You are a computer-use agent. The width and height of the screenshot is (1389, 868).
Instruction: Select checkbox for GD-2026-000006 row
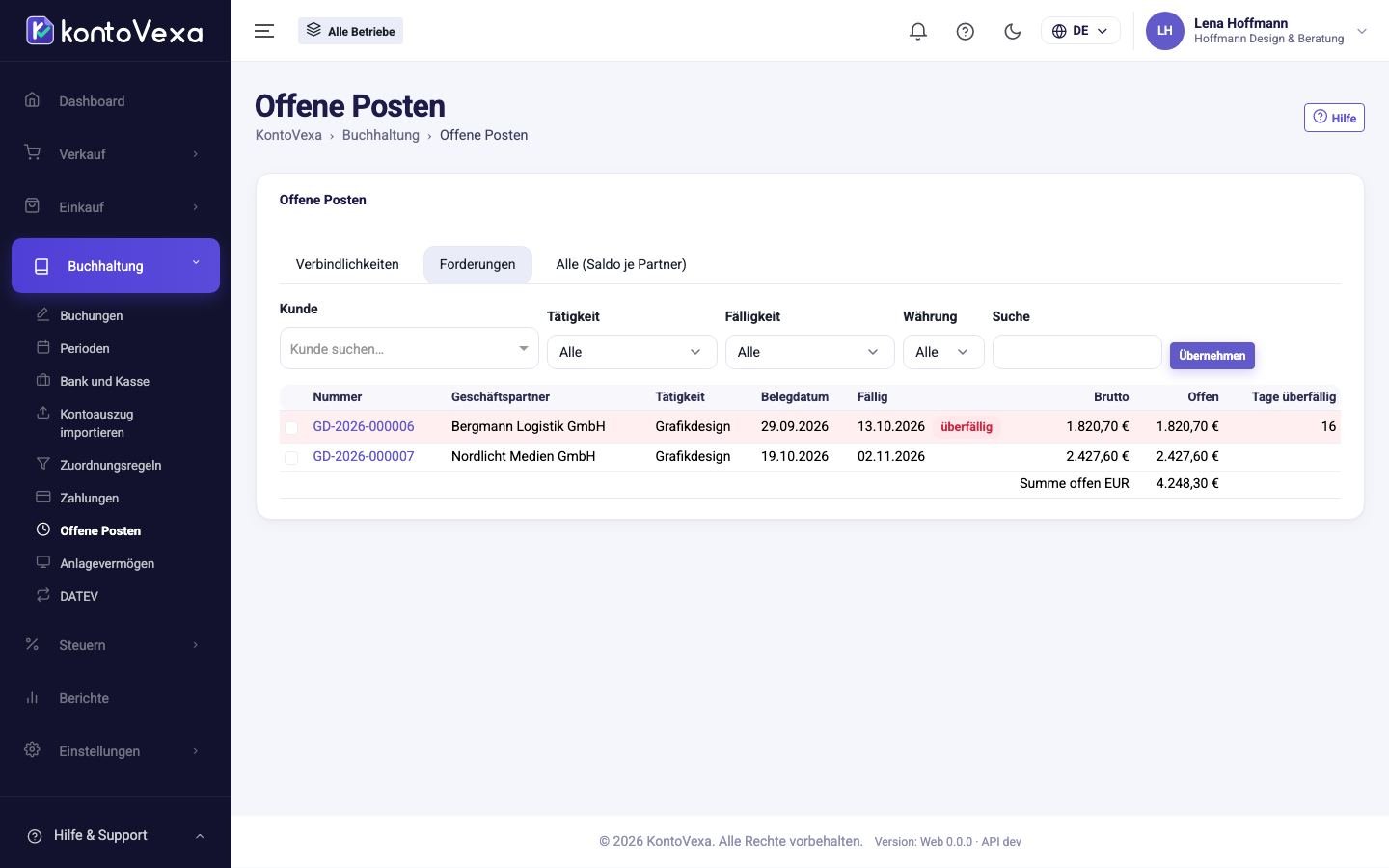click(291, 427)
